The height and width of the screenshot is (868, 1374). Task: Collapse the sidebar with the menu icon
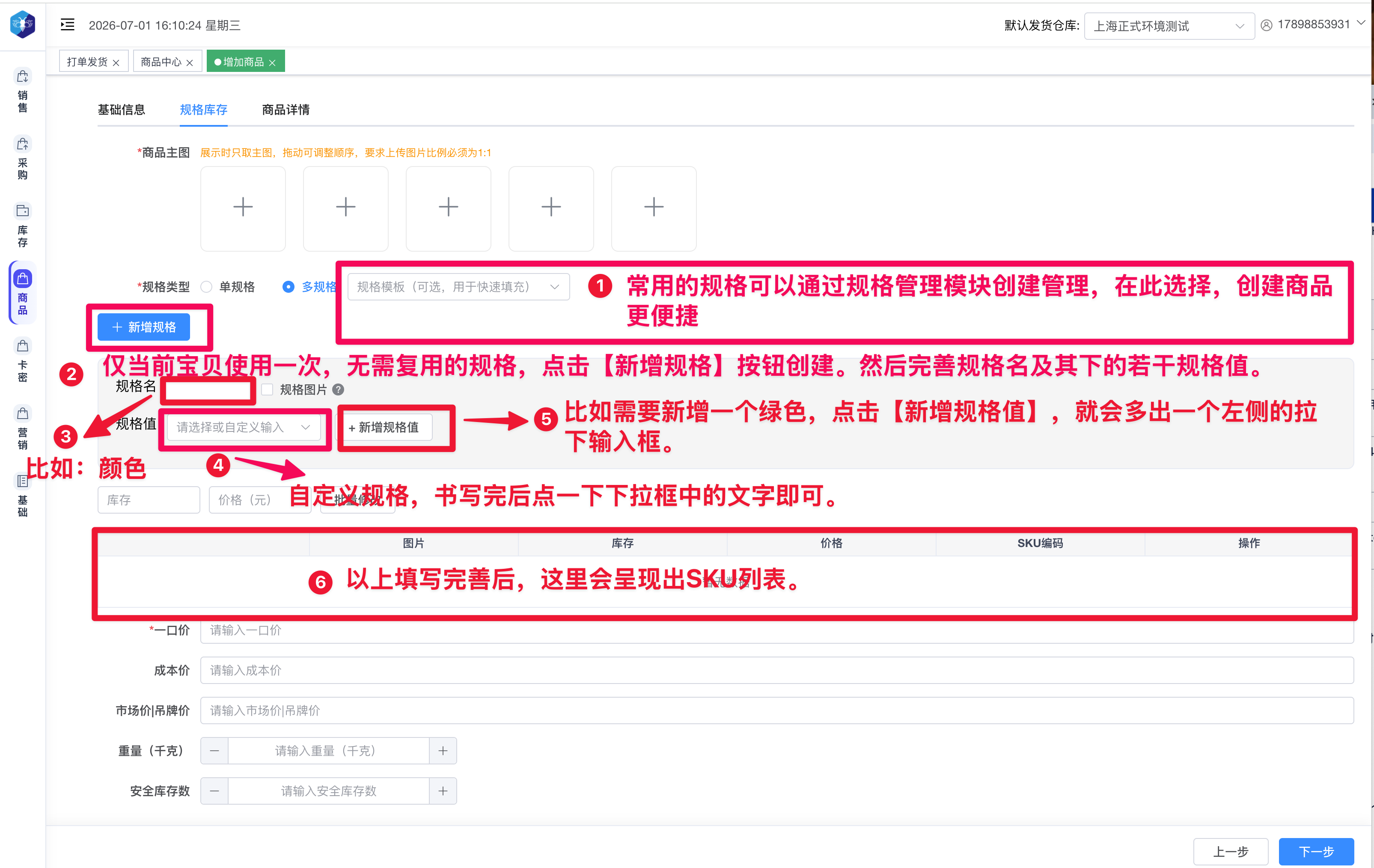tap(67, 24)
